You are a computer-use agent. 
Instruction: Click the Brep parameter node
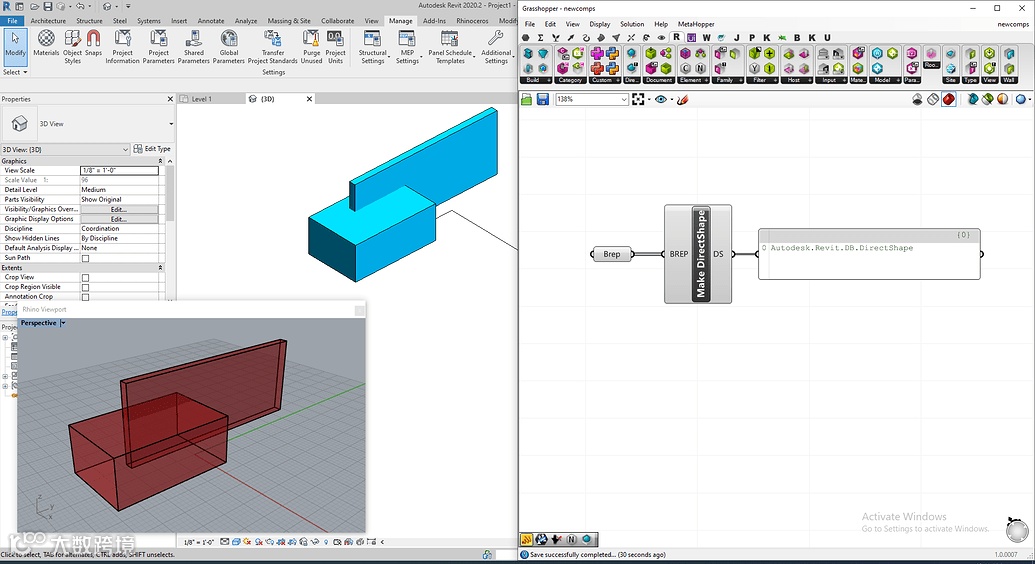611,254
